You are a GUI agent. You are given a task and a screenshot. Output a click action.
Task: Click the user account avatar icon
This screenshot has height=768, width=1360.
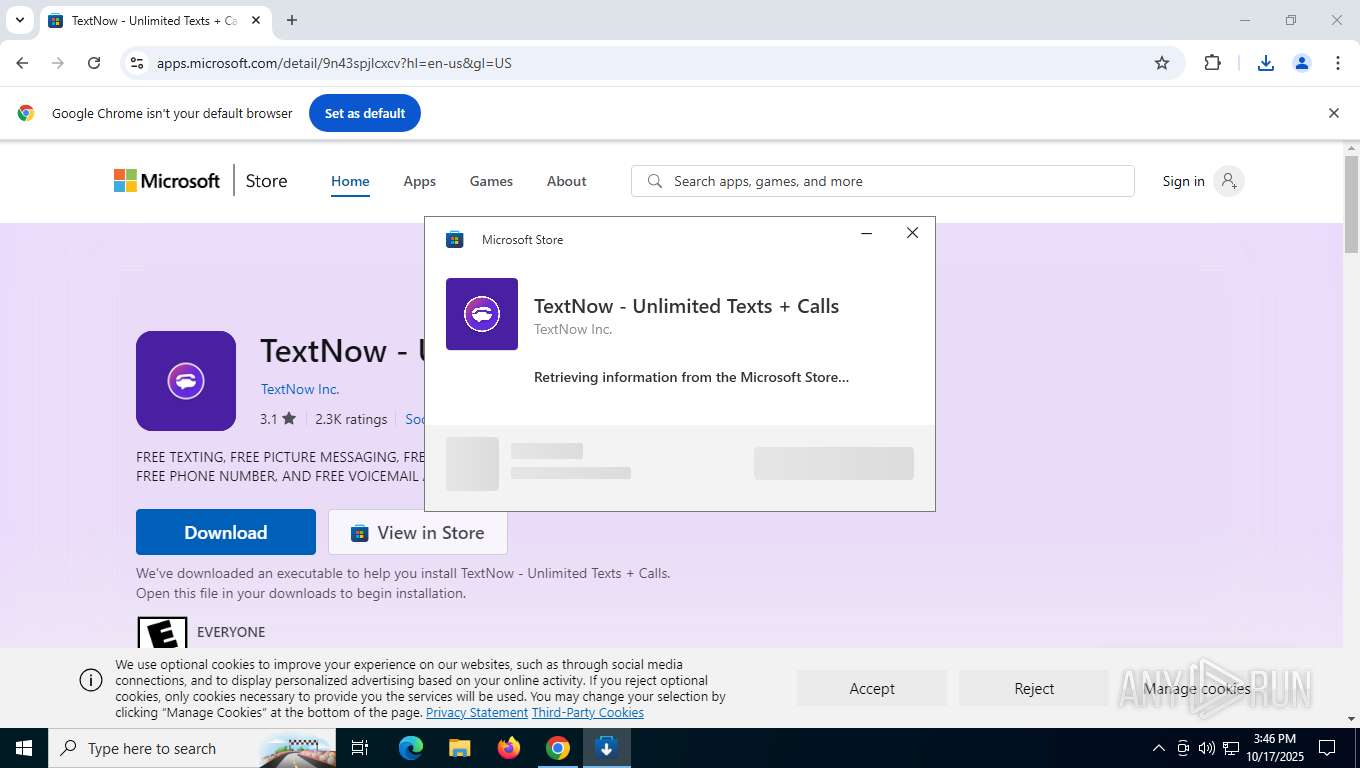[x=1229, y=181]
